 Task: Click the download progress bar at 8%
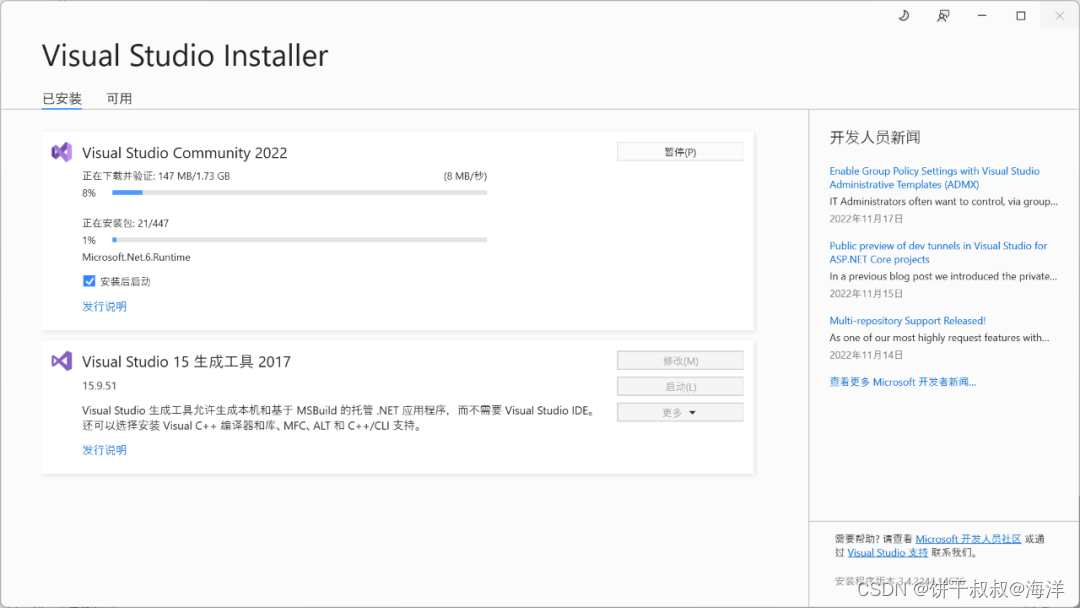tap(300, 193)
